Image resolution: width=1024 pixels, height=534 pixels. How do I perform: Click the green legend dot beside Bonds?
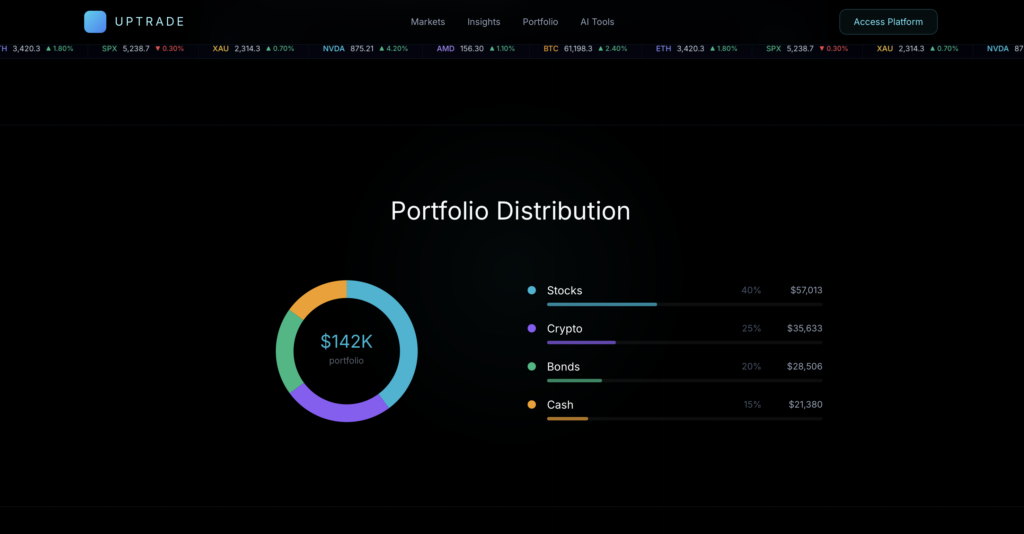point(532,366)
